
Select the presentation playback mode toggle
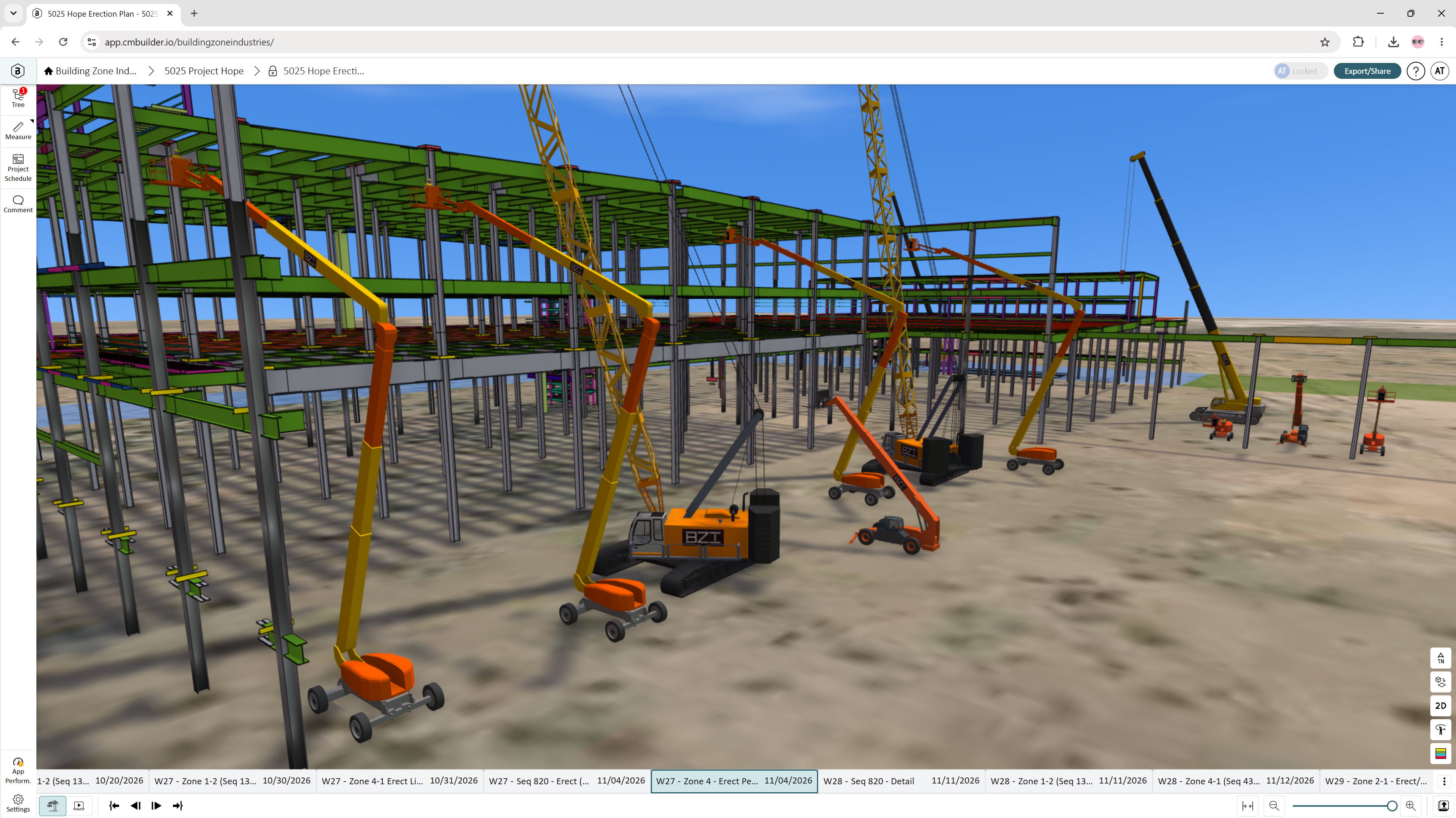coord(79,805)
